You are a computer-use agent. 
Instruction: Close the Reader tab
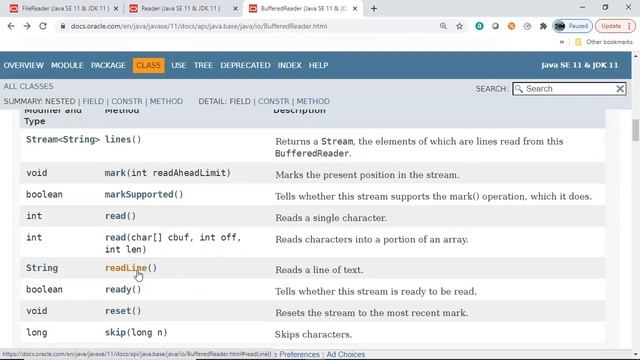click(x=235, y=9)
